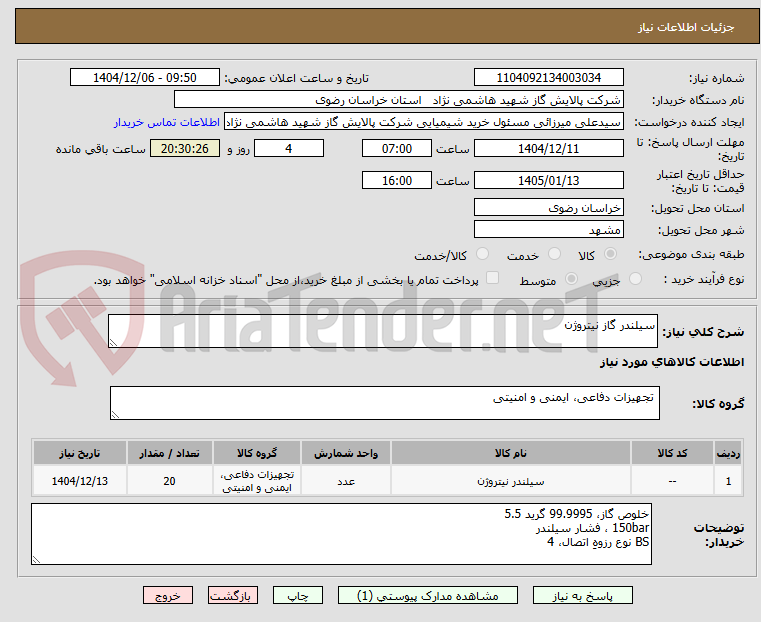The width and height of the screenshot is (761, 622).
Task: Click the ردیف column header
Action: point(728,453)
